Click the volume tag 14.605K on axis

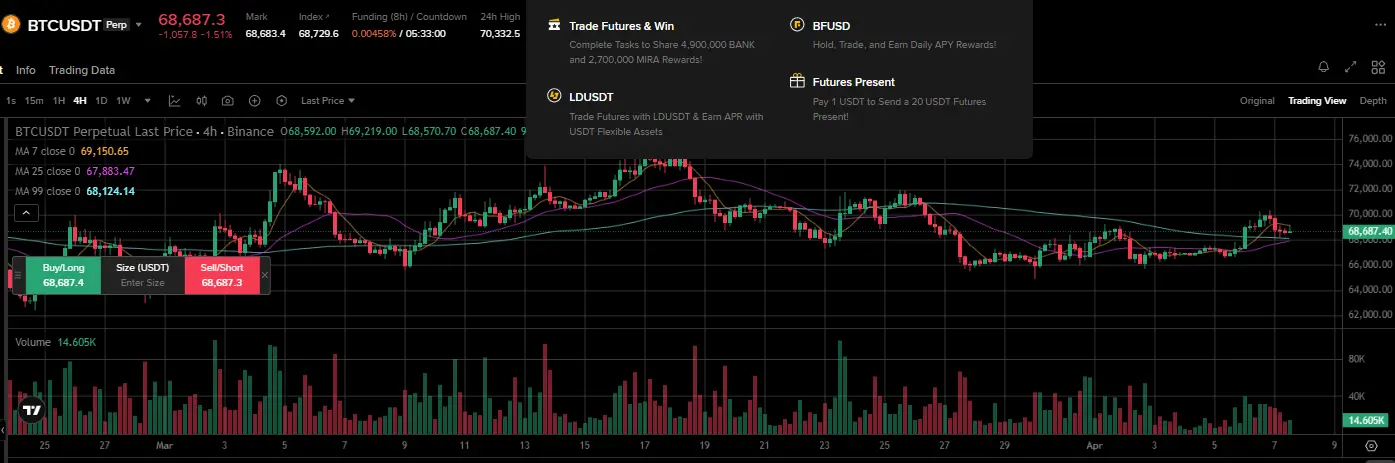pos(1366,420)
